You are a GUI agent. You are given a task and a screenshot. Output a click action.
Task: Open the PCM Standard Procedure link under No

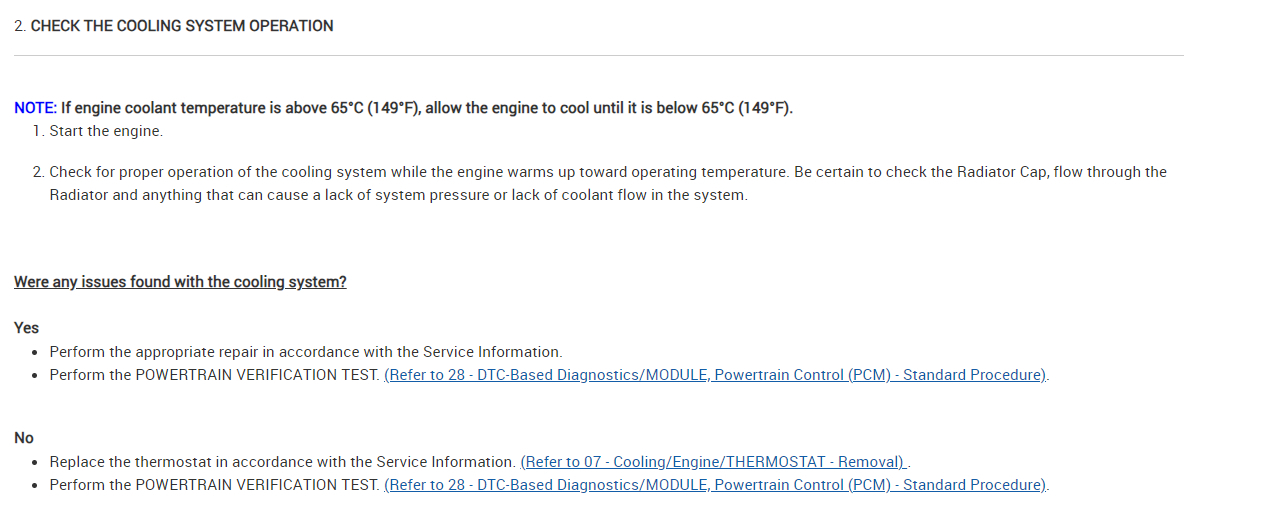pyautogui.click(x=715, y=485)
